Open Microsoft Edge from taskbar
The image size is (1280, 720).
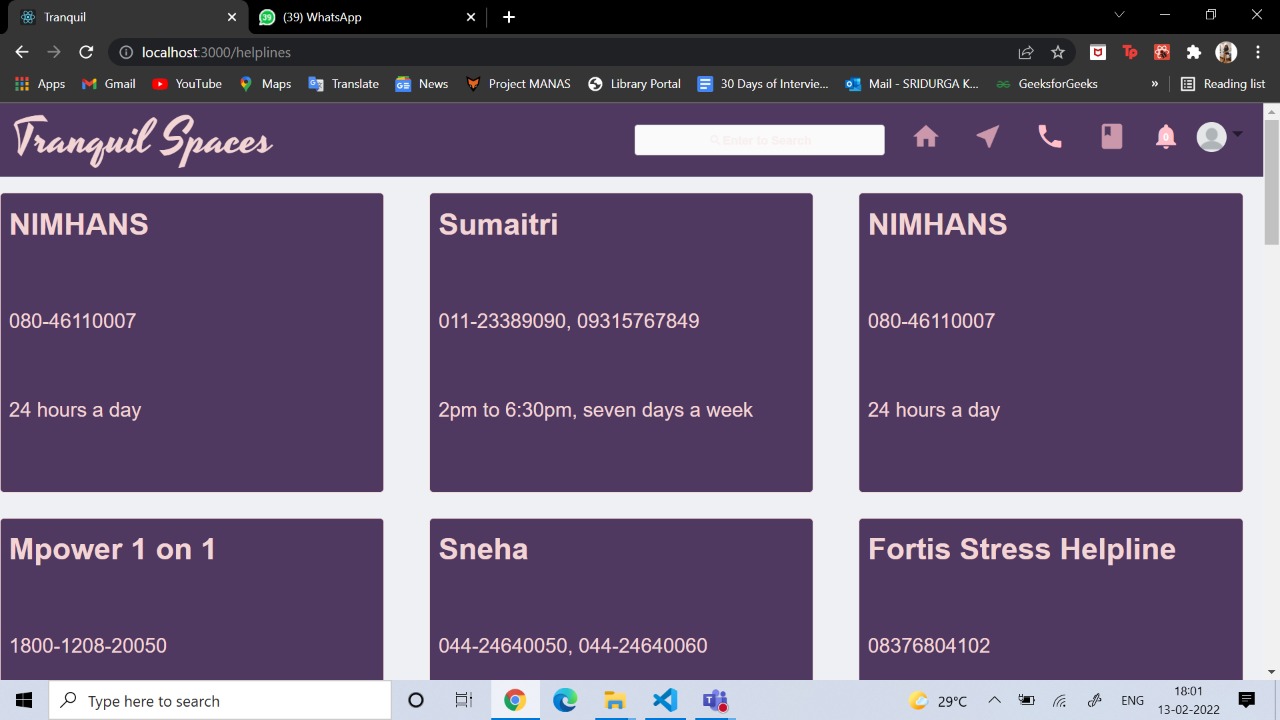click(565, 701)
